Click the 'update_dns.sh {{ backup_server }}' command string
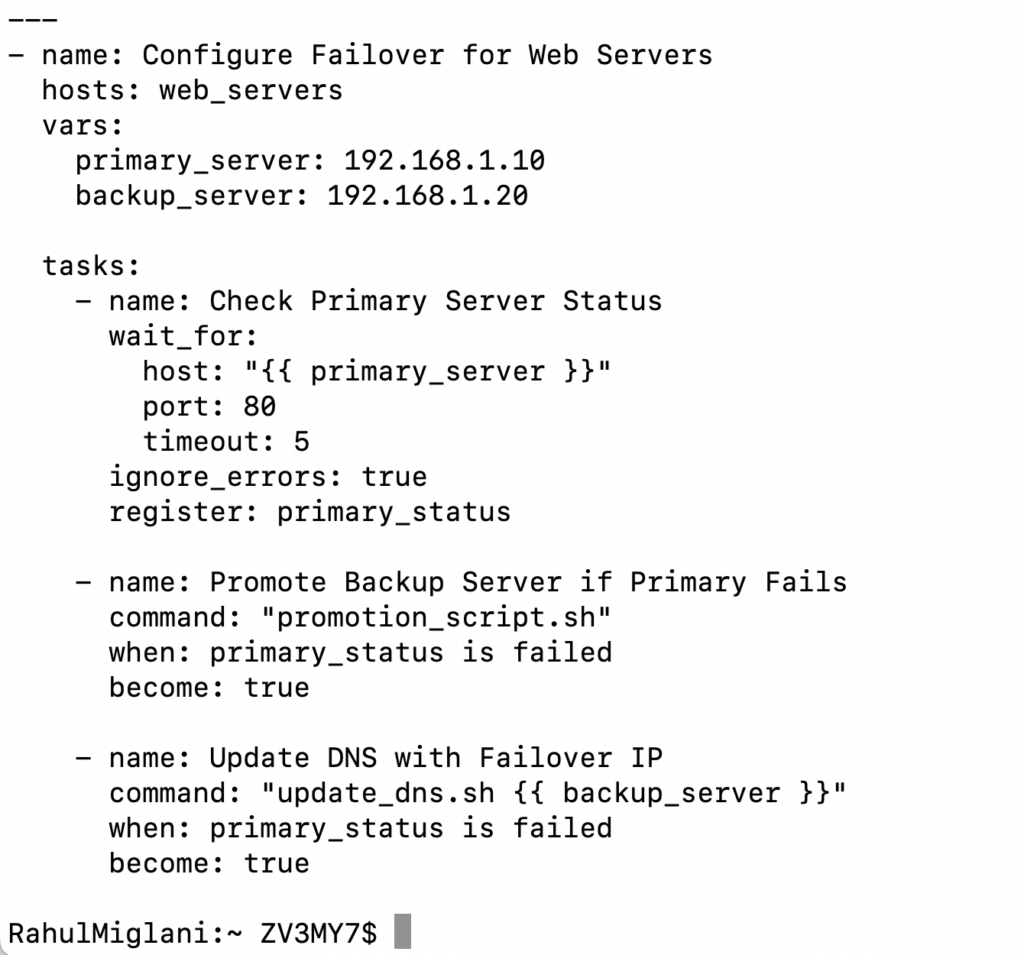Viewport: 1024px width, 955px height. 554,793
